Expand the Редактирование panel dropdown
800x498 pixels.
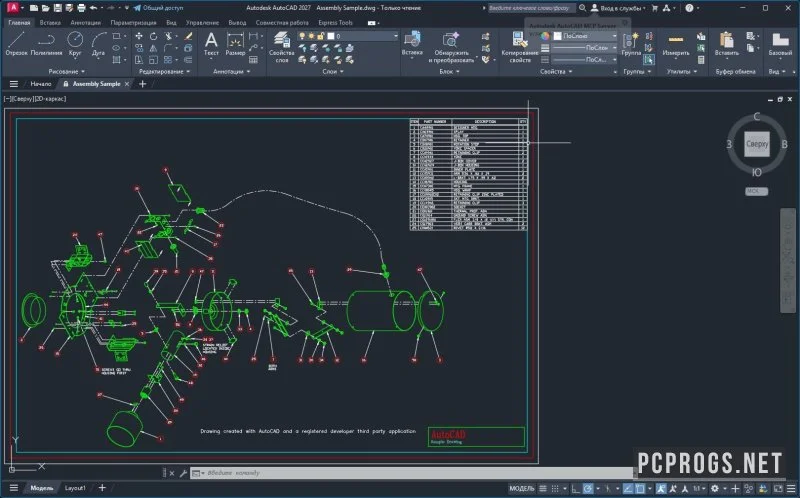[164, 71]
